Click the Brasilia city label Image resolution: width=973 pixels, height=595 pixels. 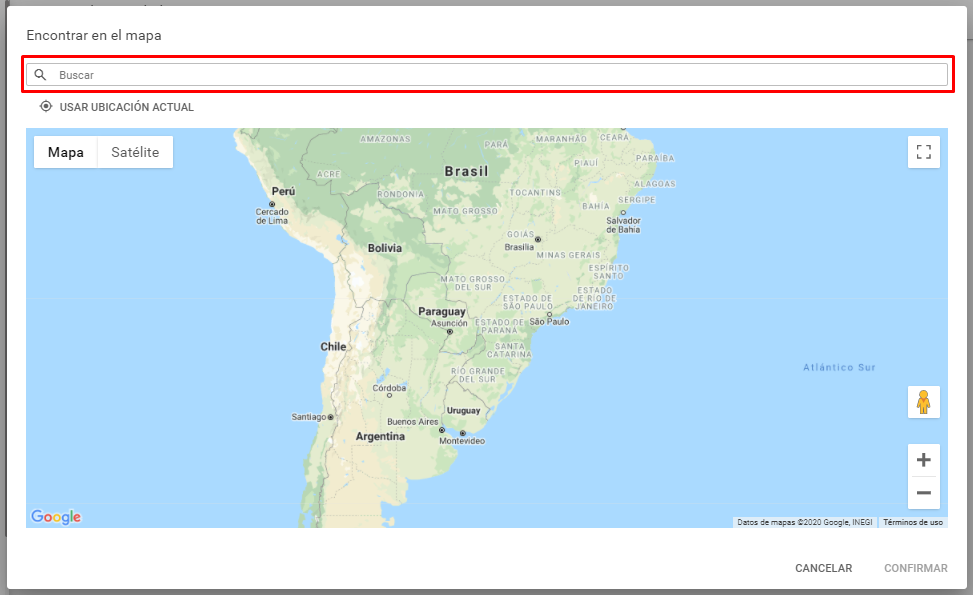(x=519, y=247)
